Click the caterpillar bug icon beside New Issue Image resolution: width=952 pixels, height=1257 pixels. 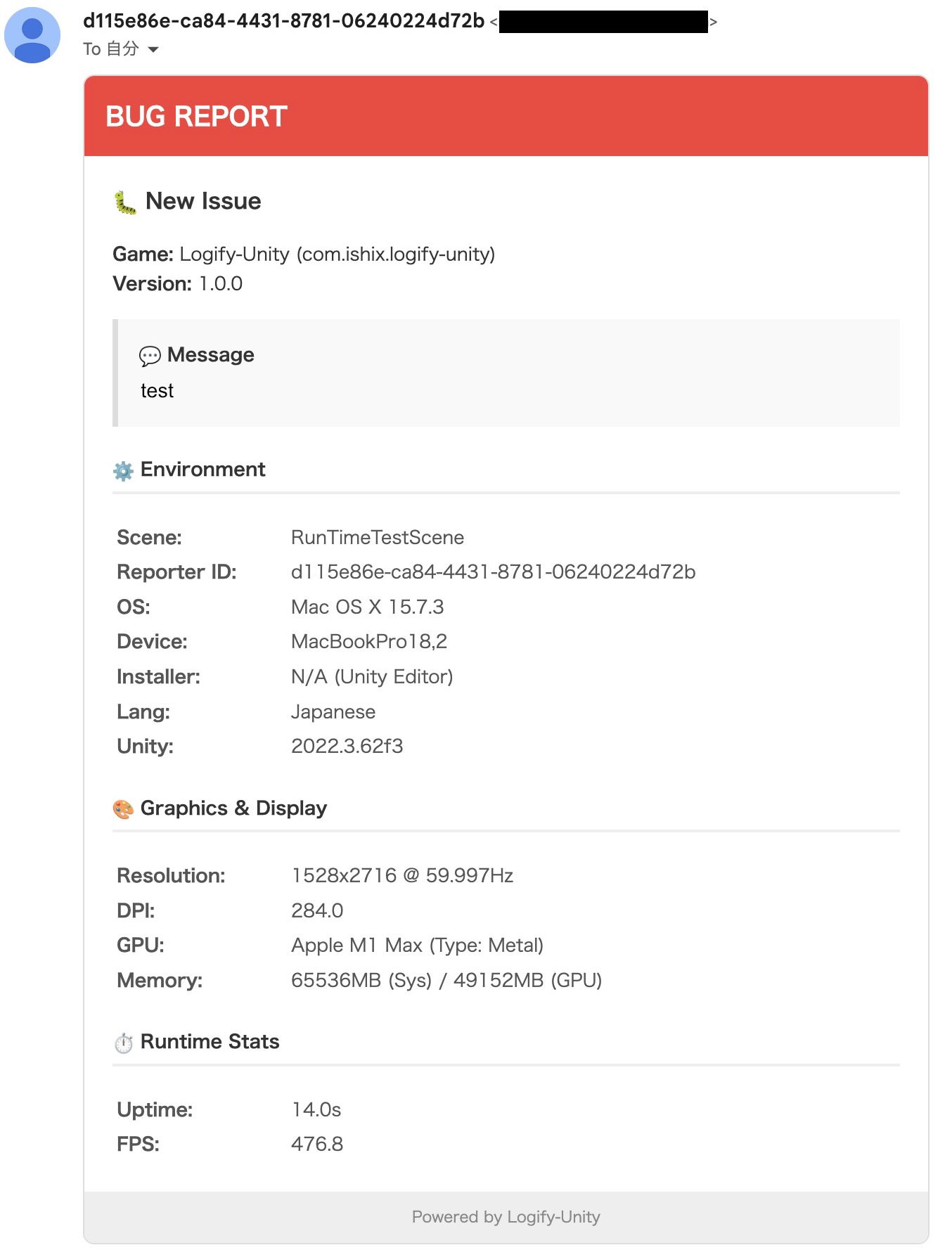pyautogui.click(x=125, y=202)
